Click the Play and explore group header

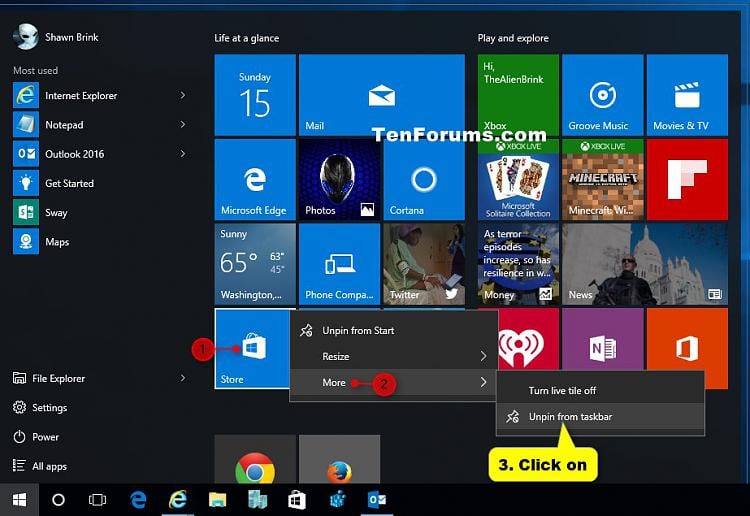coord(513,38)
